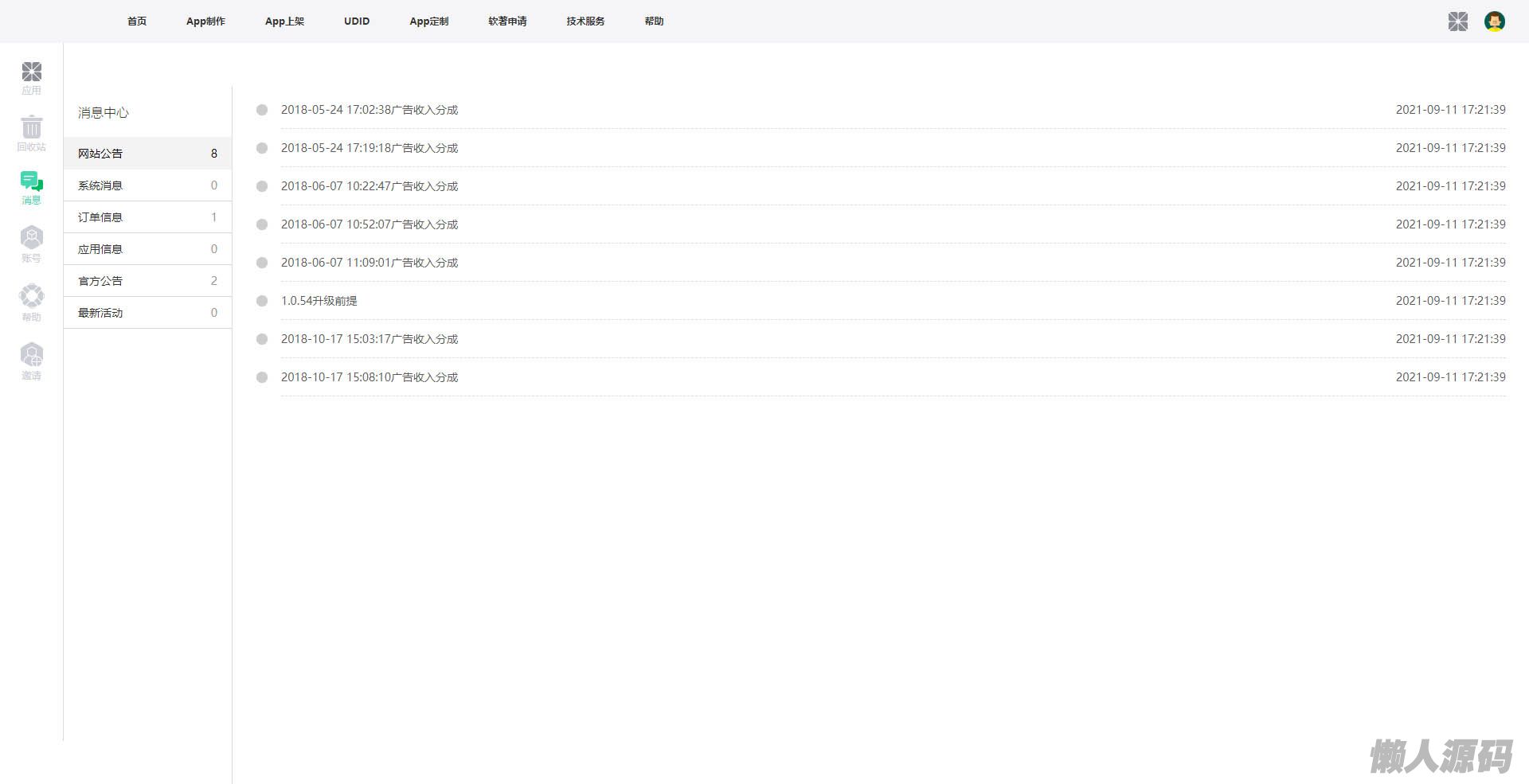The image size is (1529, 784).
Task: Click the timestamp on the 2018-06-07 10:52:07 row
Action: click(1450, 224)
